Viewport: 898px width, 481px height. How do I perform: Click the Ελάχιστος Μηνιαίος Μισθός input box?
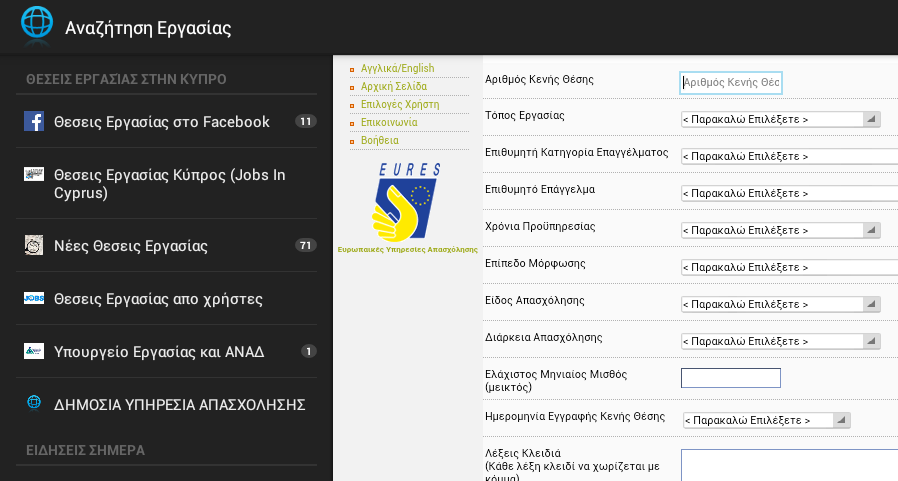click(731, 378)
